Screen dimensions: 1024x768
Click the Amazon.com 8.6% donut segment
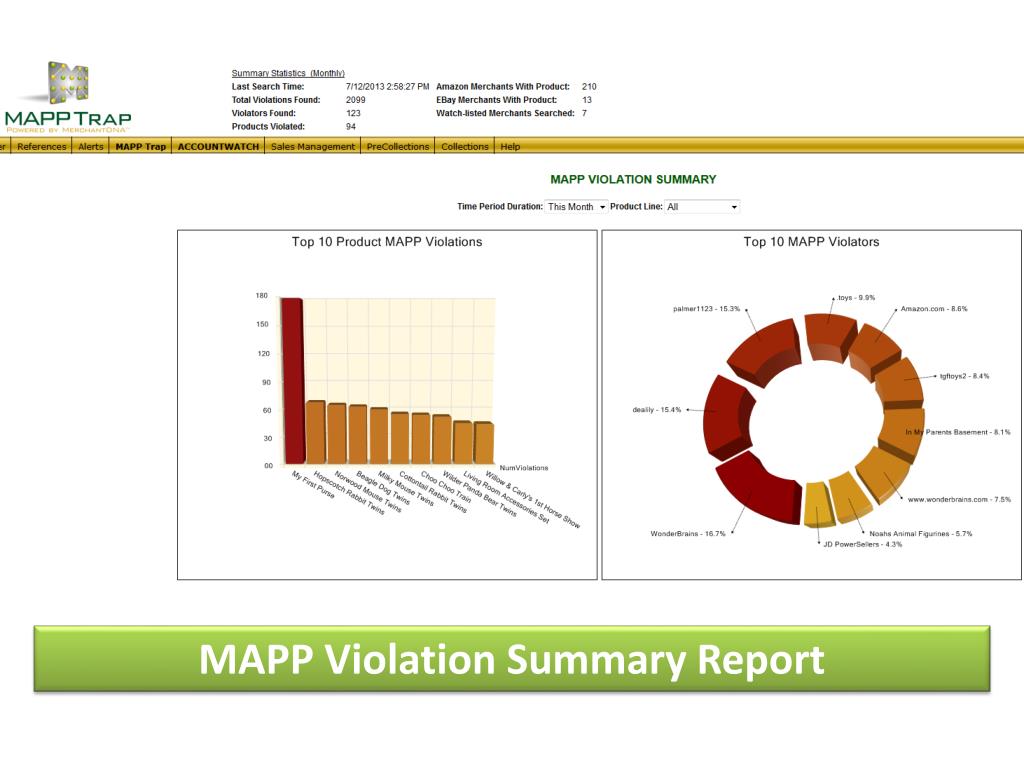click(x=876, y=349)
